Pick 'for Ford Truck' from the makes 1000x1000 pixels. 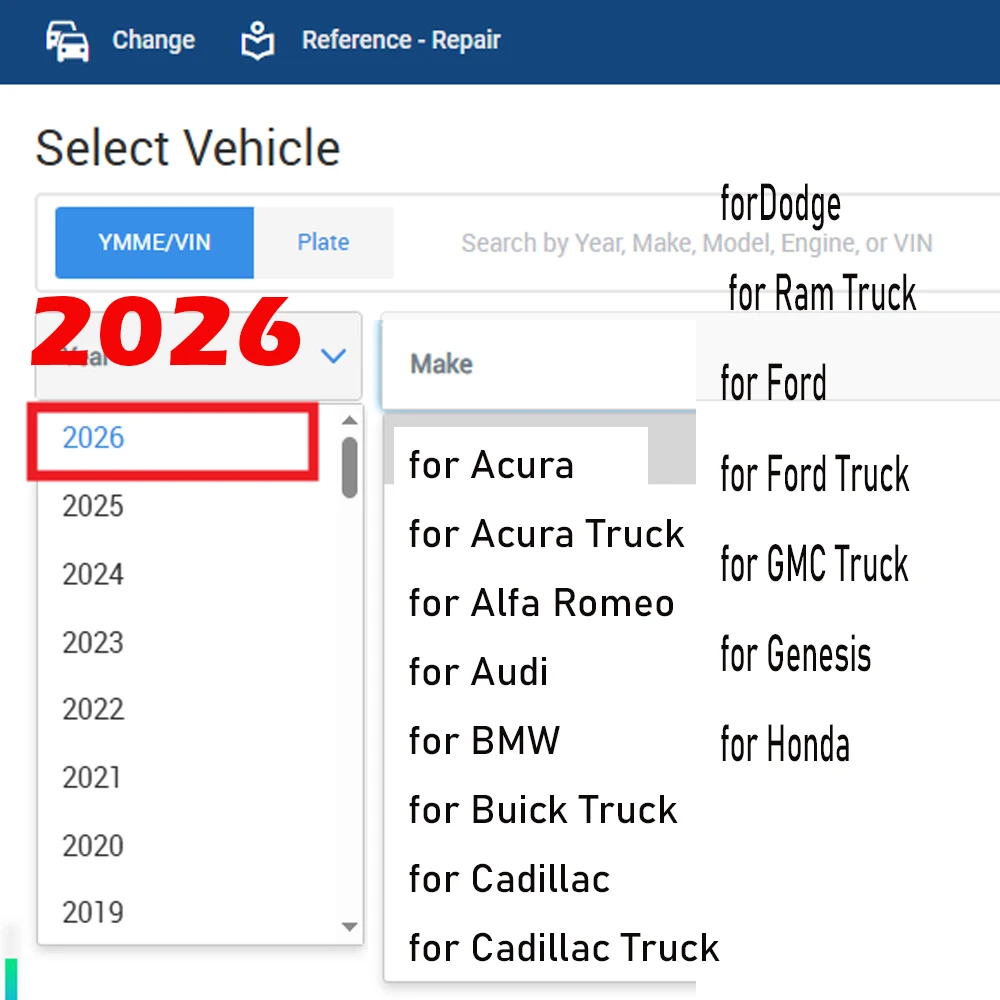[x=814, y=474]
